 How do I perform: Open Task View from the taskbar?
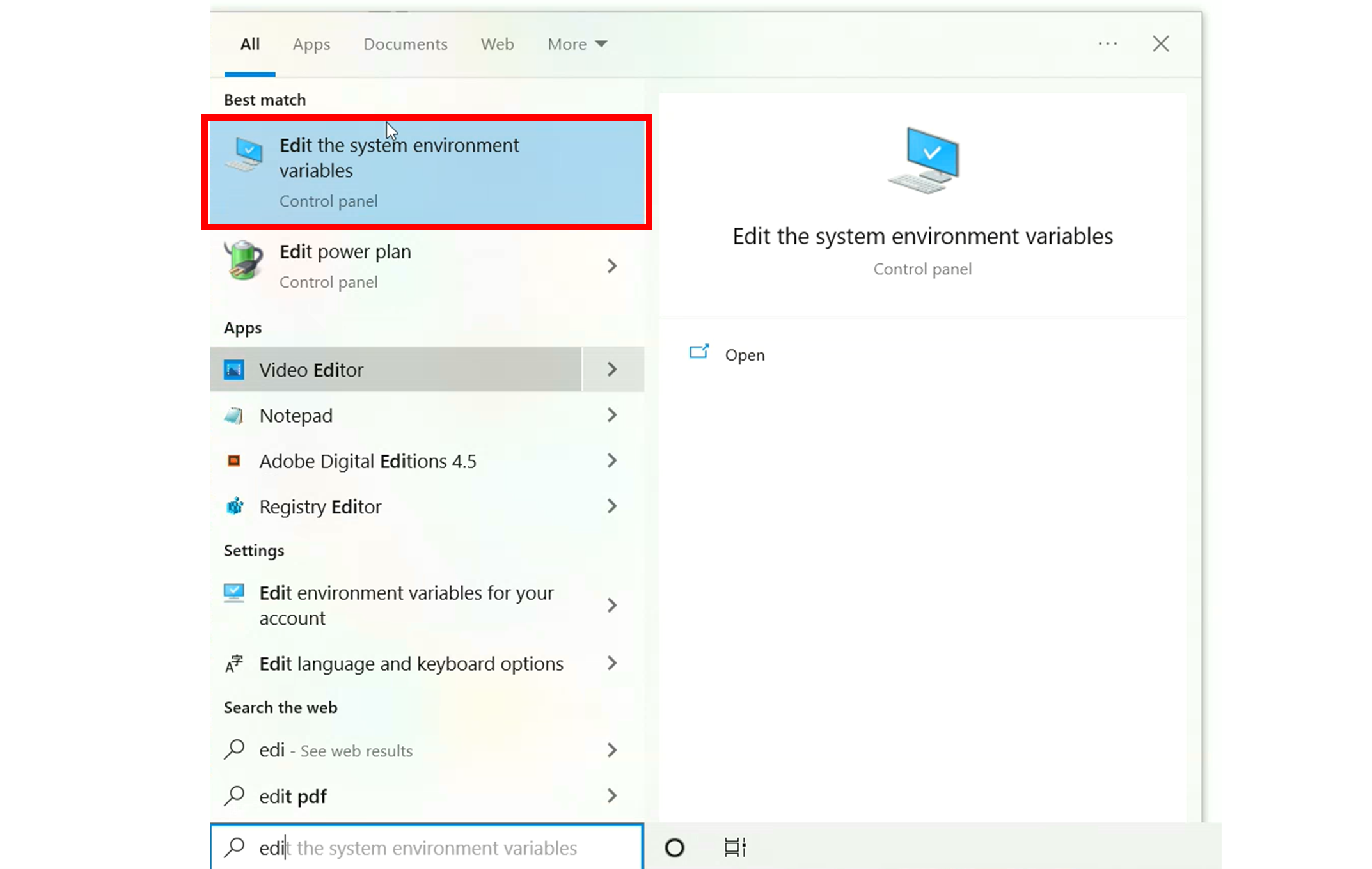coord(734,848)
